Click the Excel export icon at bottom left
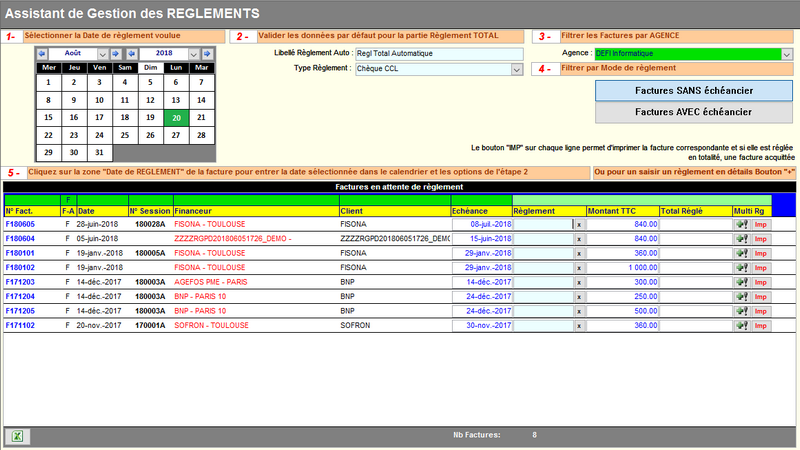 [x=17, y=435]
